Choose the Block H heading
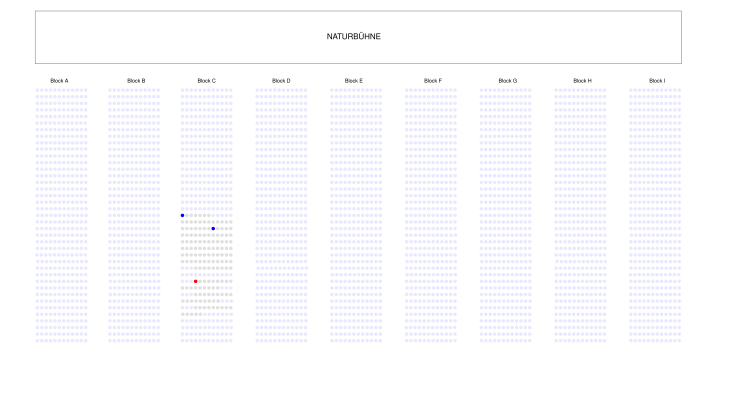Viewport: 743px width, 400px height. point(582,80)
